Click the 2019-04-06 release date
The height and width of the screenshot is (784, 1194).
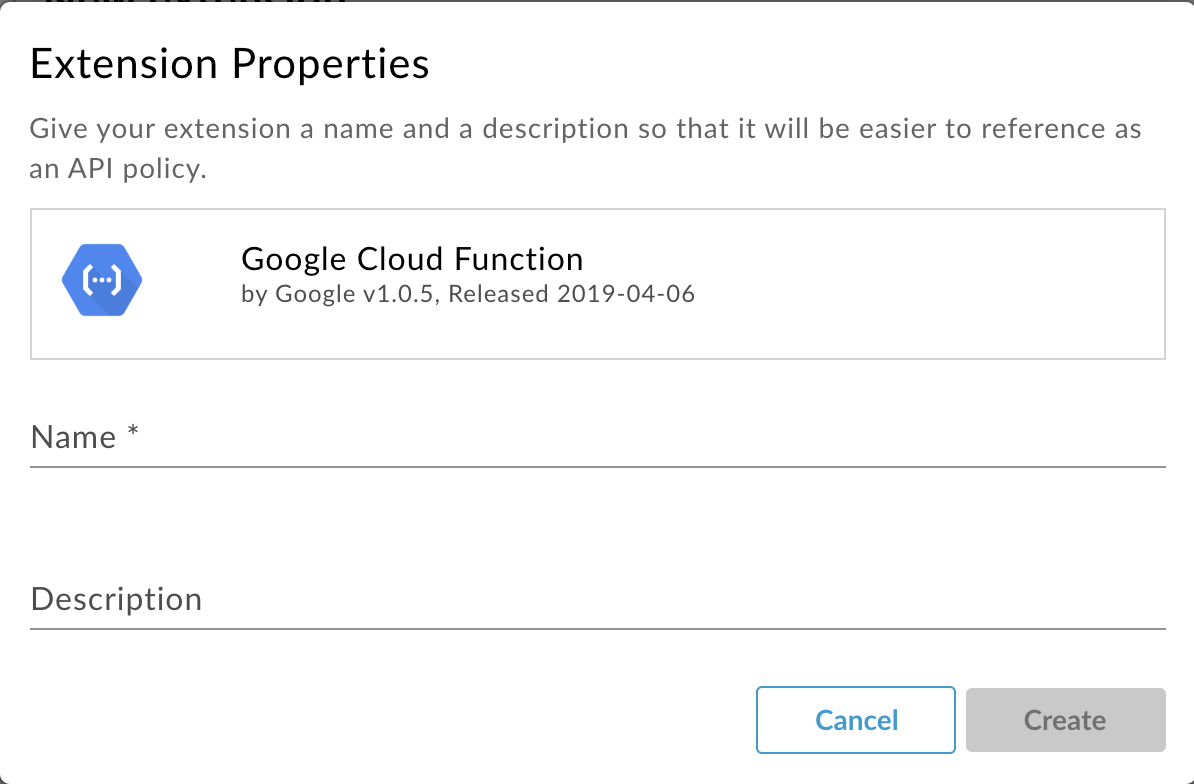626,294
